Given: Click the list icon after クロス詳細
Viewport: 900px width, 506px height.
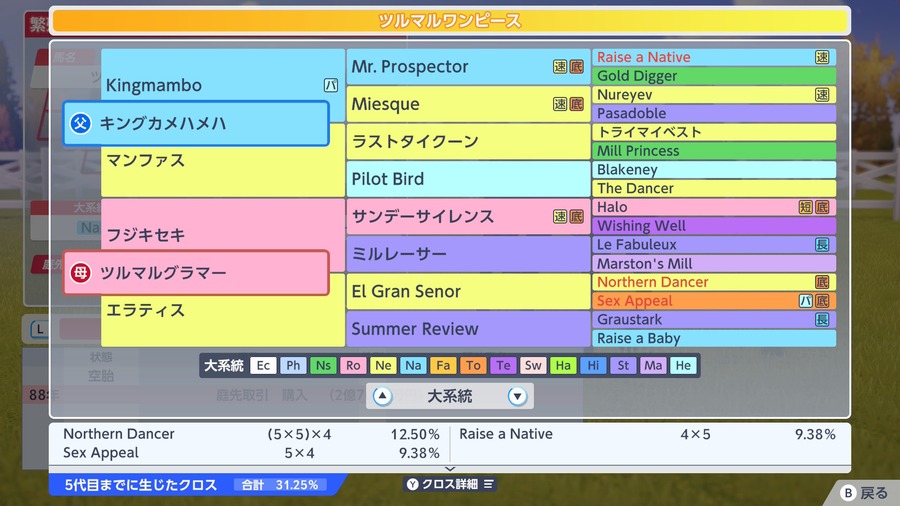Looking at the screenshot, I should (488, 484).
